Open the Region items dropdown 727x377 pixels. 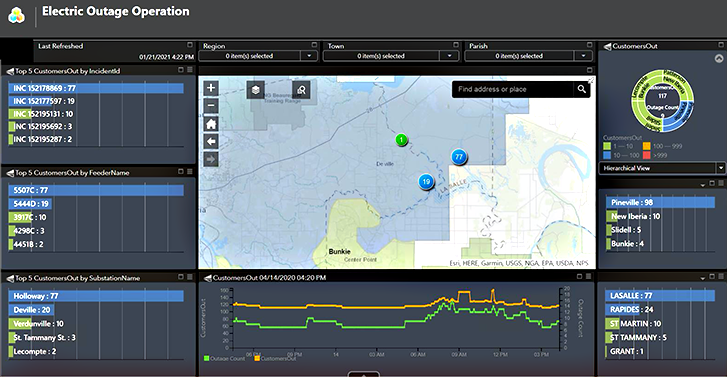click(309, 56)
